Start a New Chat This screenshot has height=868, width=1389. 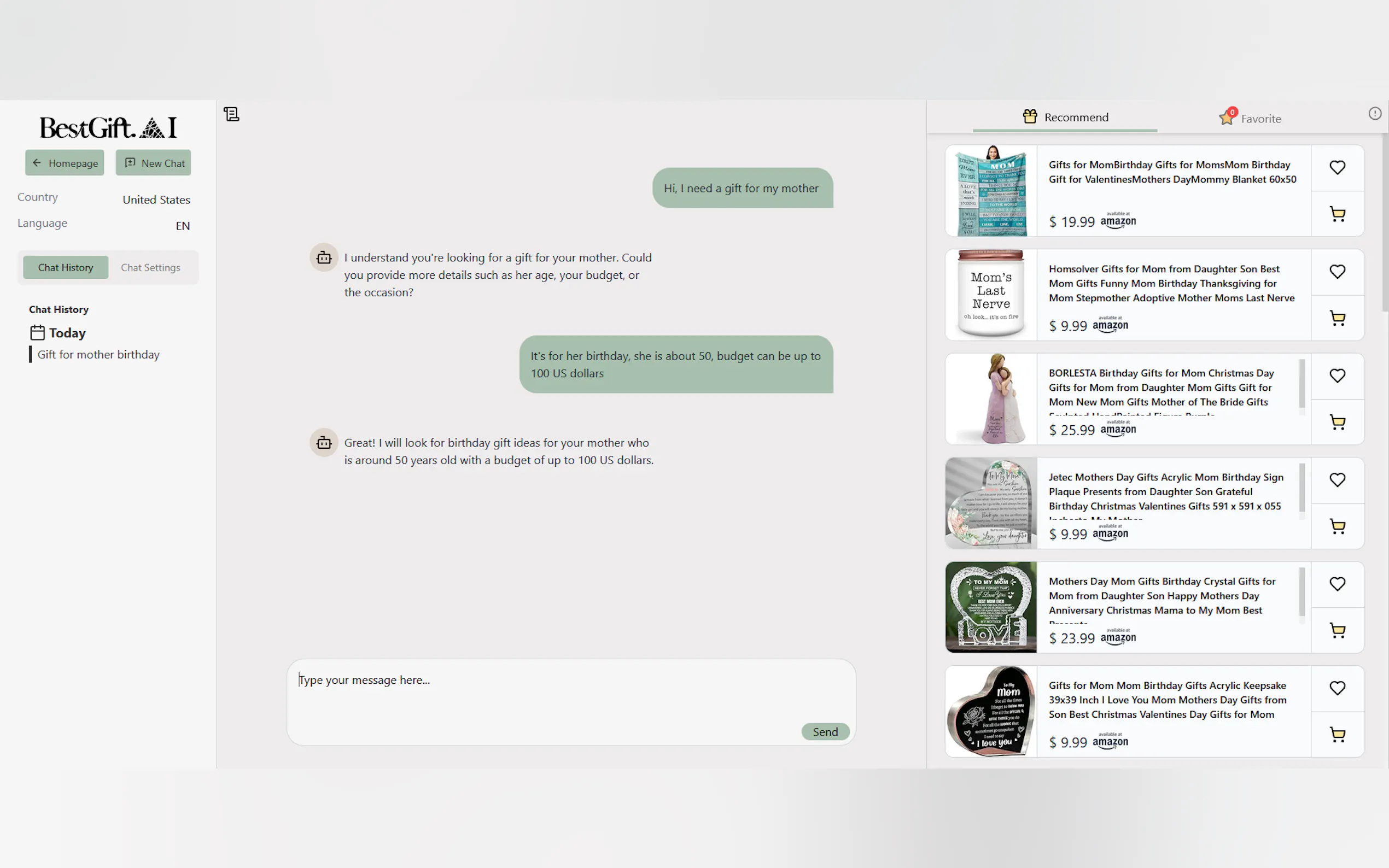point(153,163)
